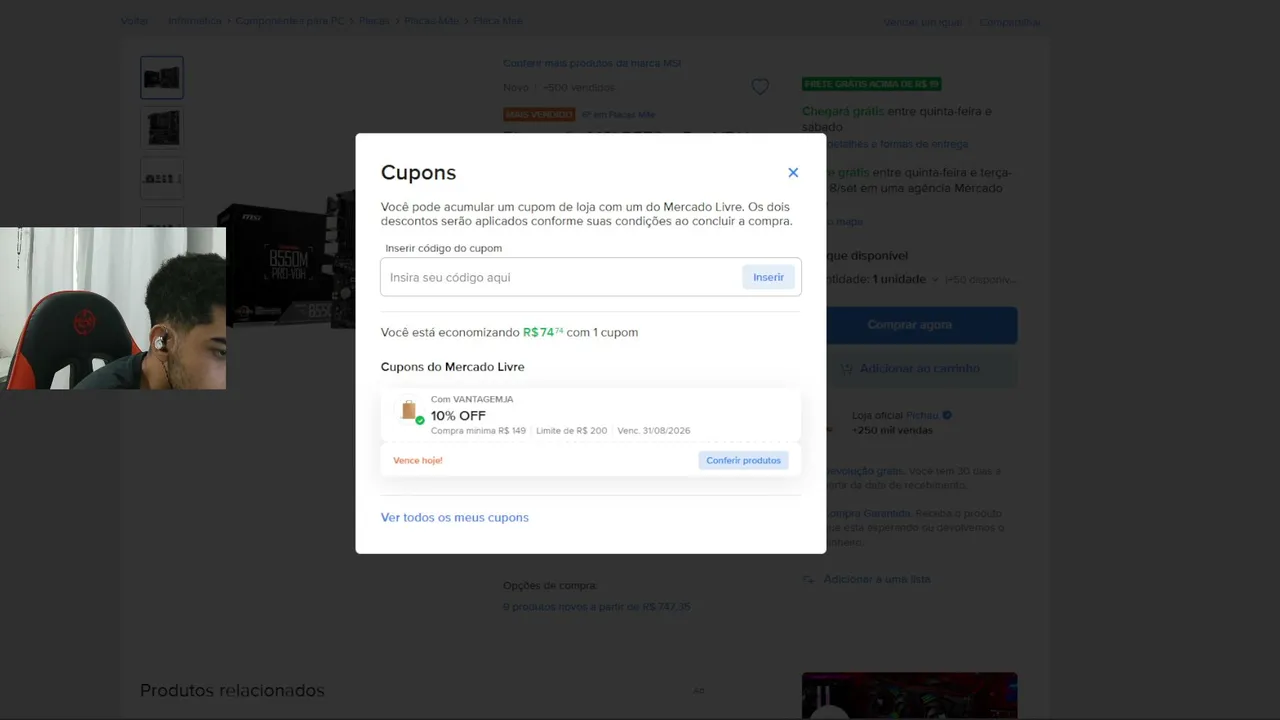Click the Adicionar a uma lista link

tap(877, 579)
